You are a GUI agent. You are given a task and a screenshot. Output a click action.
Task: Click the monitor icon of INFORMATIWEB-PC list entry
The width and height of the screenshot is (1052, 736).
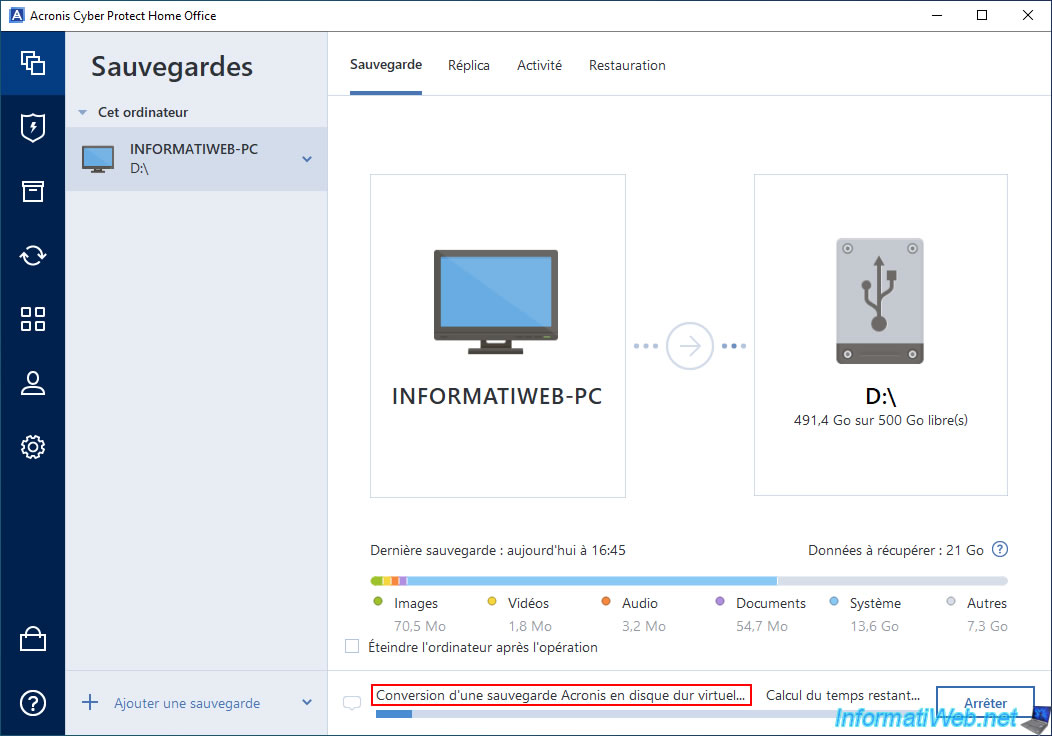98,159
